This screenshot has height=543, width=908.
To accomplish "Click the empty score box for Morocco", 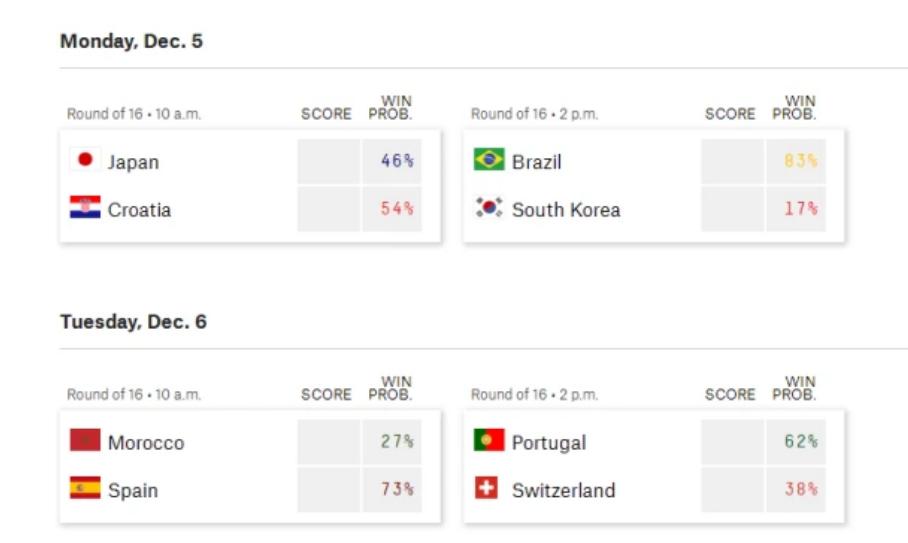I will [328, 442].
